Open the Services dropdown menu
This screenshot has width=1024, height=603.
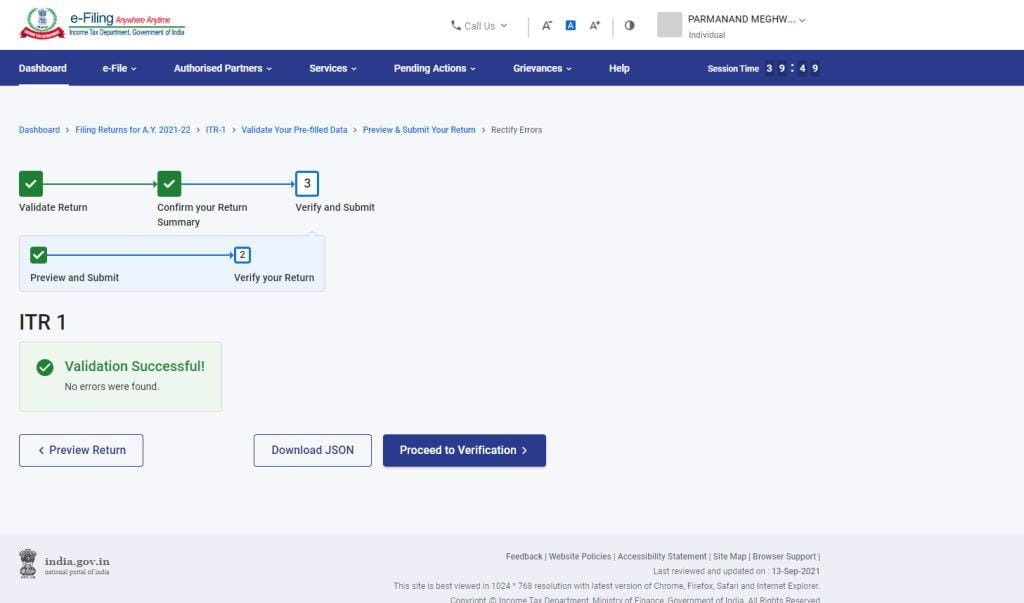pos(330,68)
